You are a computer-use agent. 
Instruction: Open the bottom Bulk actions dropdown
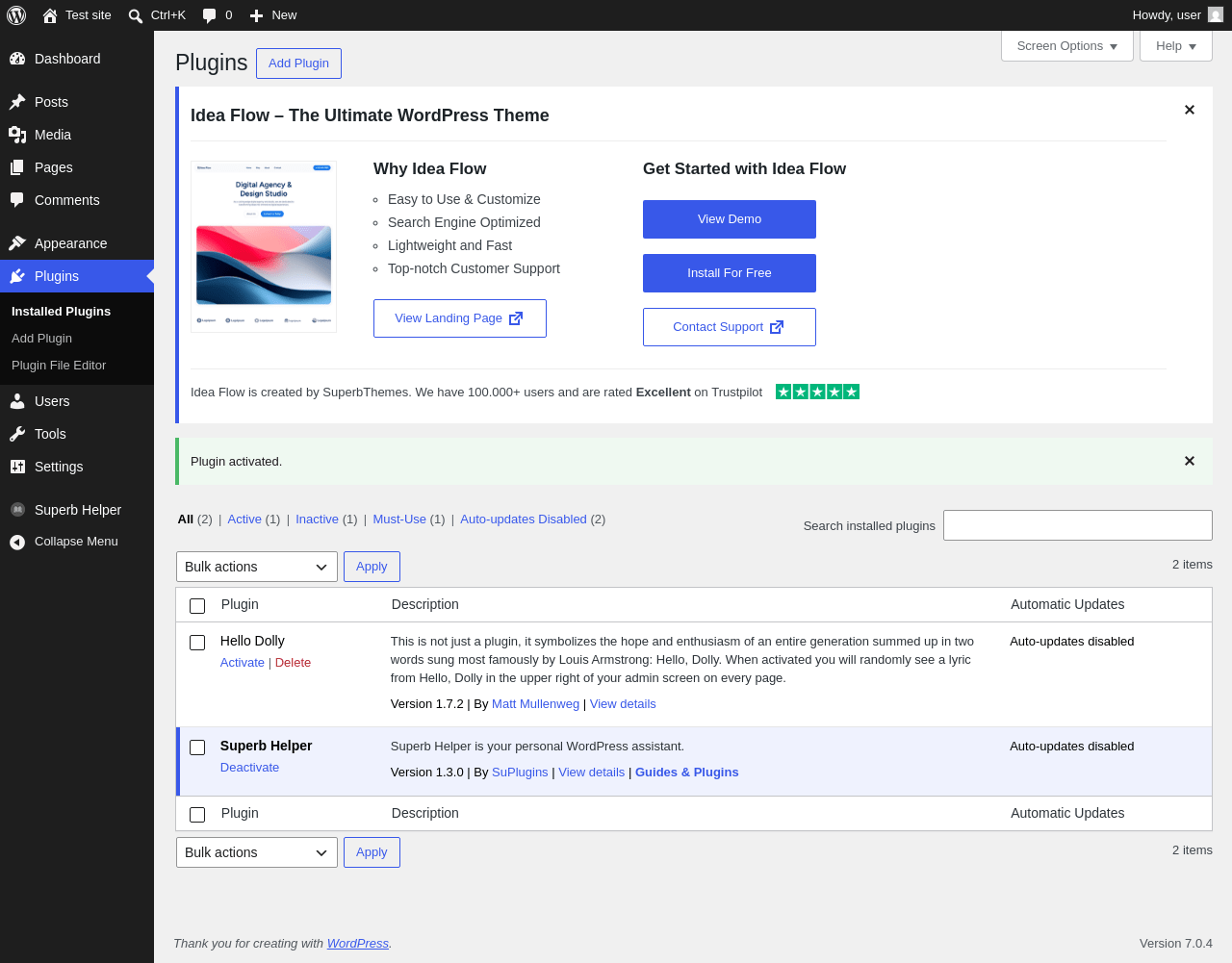pyautogui.click(x=257, y=852)
